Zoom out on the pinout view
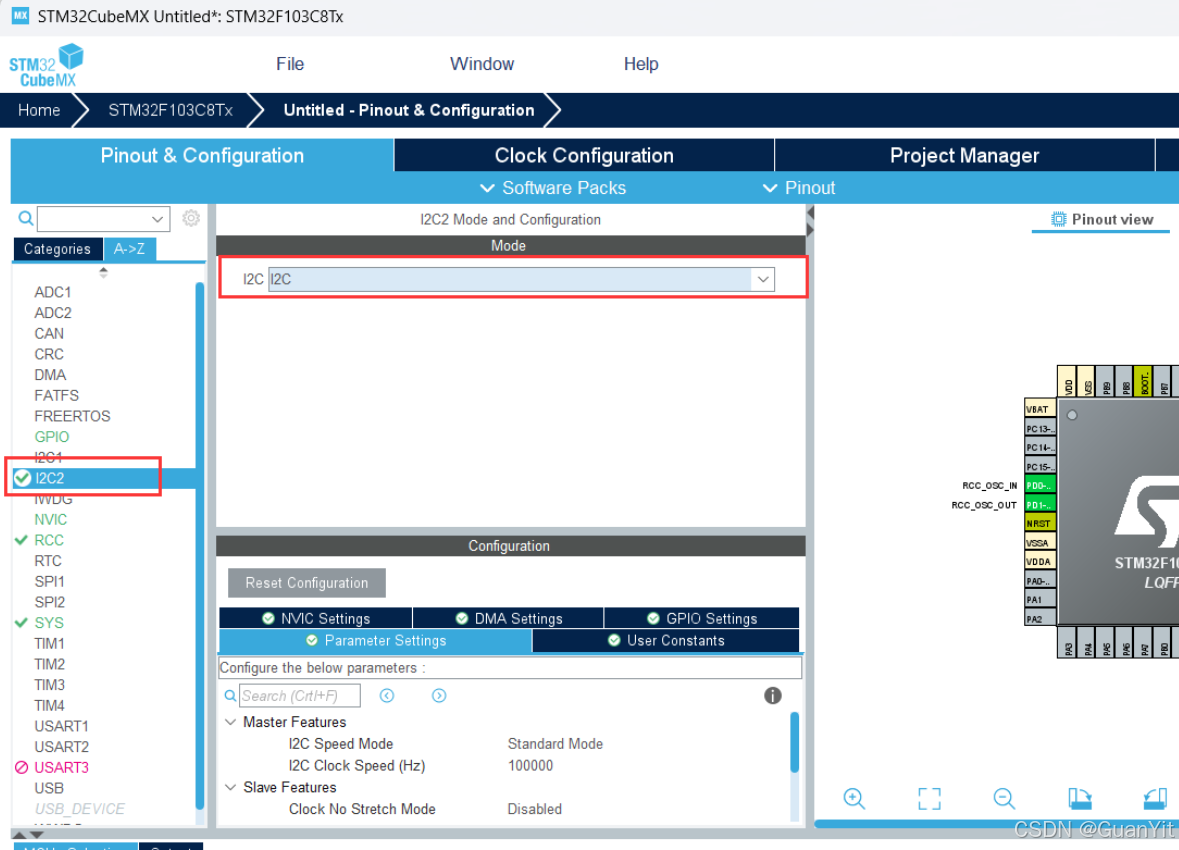 click(x=1005, y=798)
